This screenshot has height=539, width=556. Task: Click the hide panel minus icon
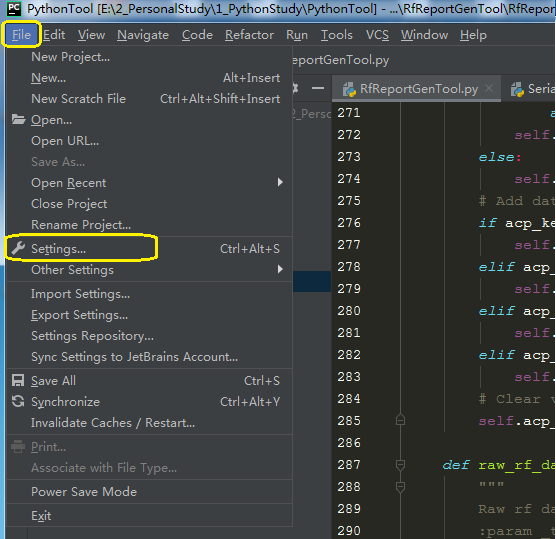[318, 88]
